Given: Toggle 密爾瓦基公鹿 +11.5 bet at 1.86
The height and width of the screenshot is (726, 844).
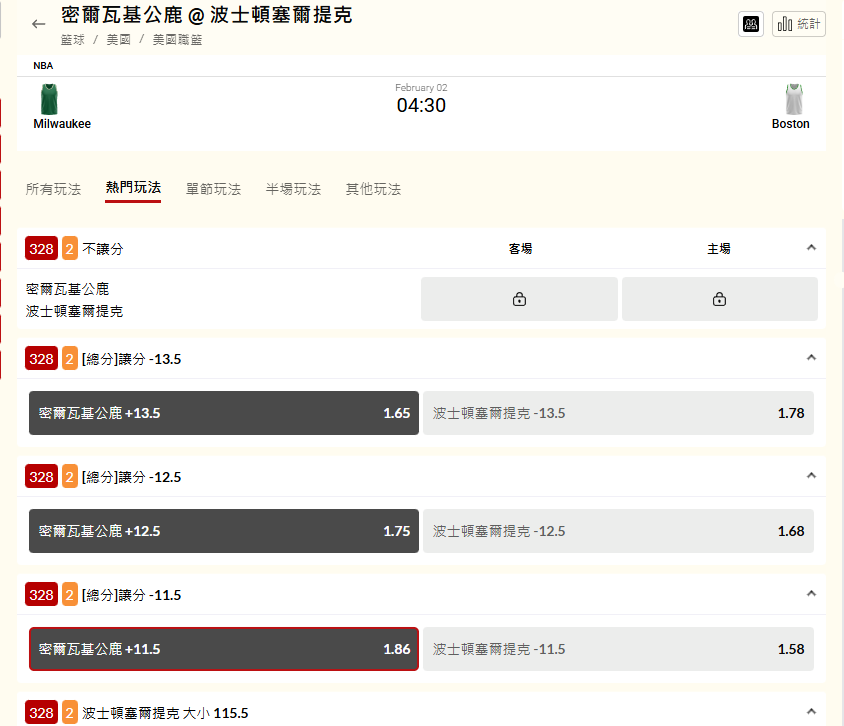Looking at the screenshot, I should (224, 649).
